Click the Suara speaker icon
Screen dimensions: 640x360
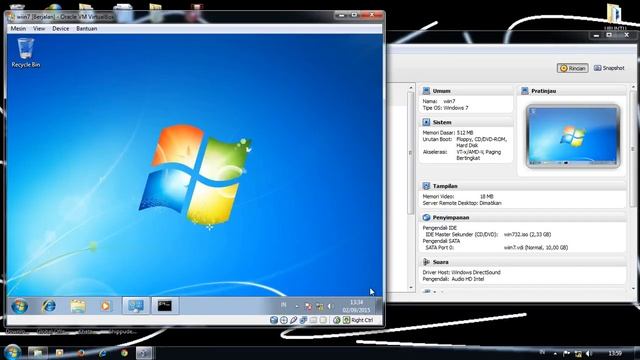coord(426,262)
